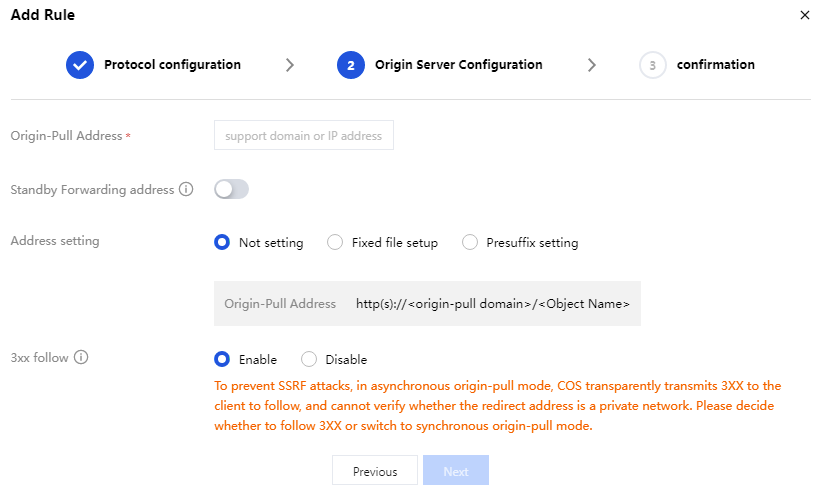
Task: Click the completed checkmark step icon
Action: coord(80,65)
